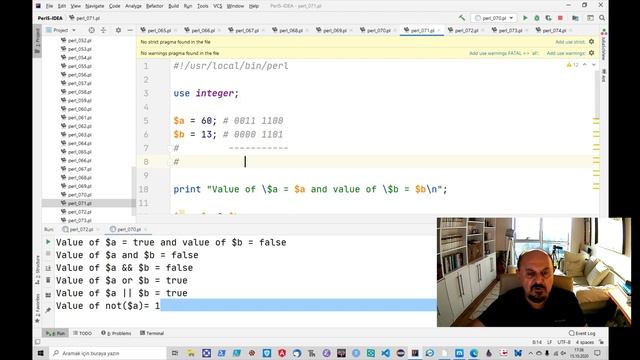640x360 pixels.
Task: Toggle the Project side tool window strip
Action: [38, 41]
